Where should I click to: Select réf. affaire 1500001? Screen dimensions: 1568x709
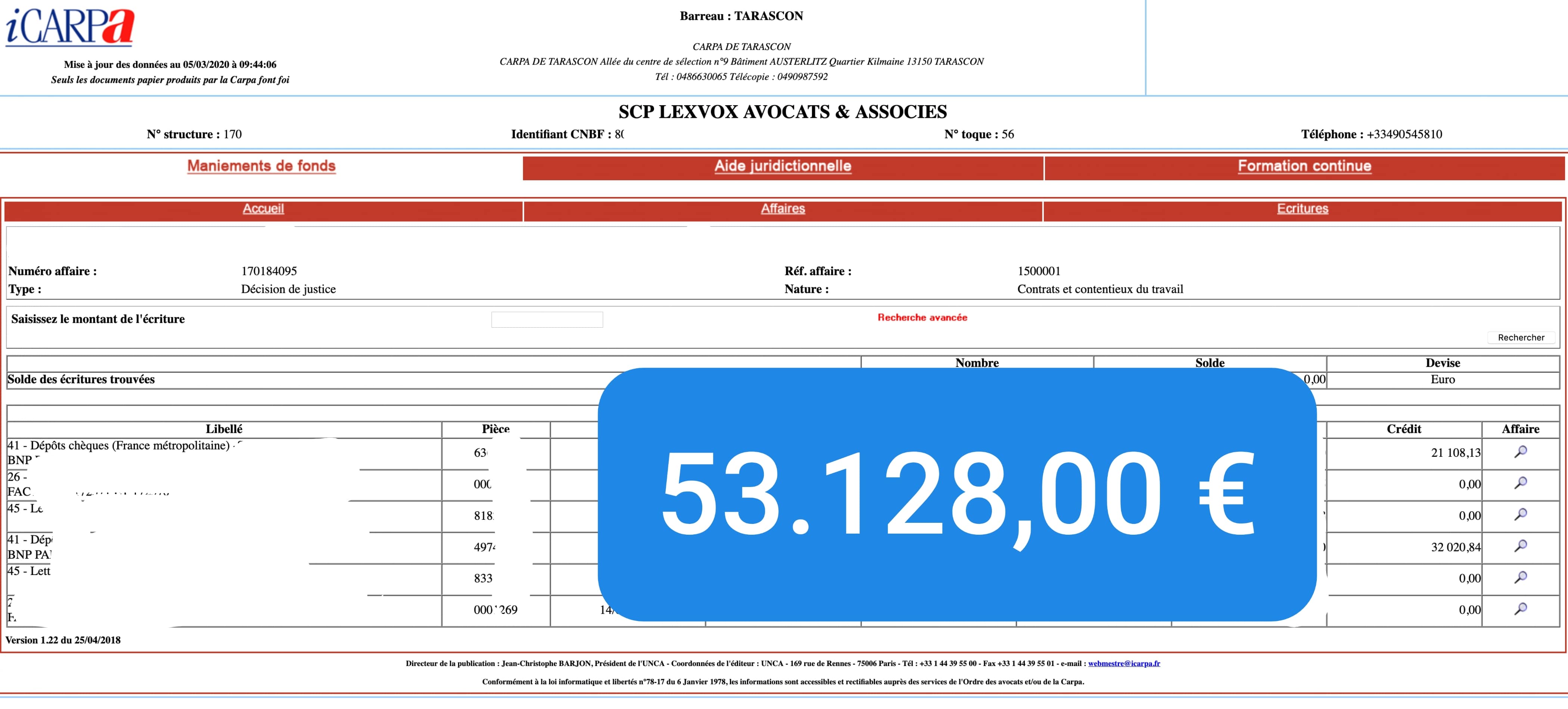coord(1039,271)
